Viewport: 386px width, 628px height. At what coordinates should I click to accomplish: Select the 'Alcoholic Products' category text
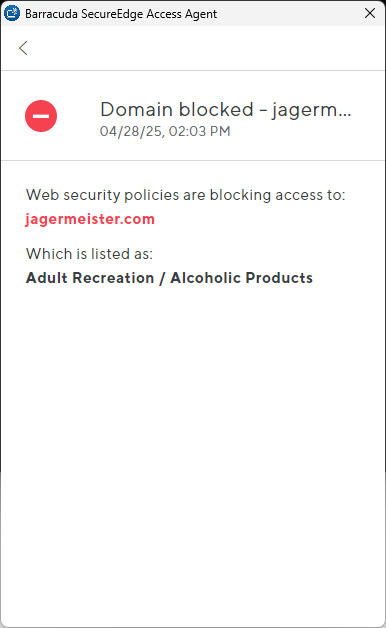pos(241,278)
